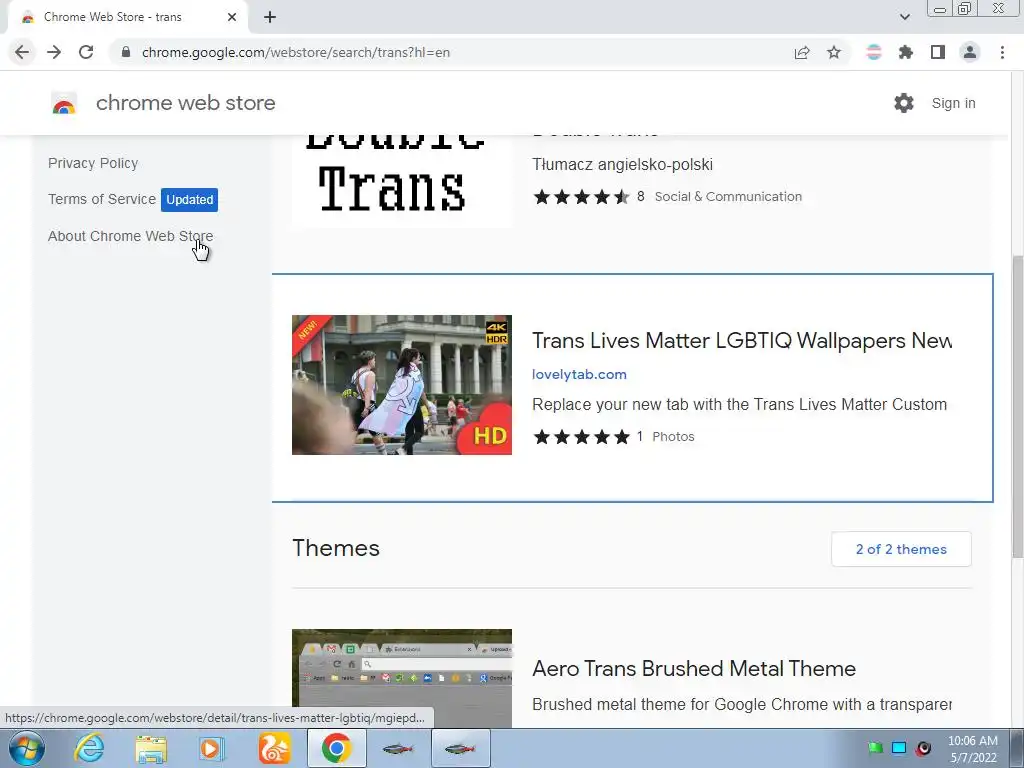This screenshot has height=768, width=1024.
Task: Open the trans flag extension icon
Action: click(x=873, y=52)
